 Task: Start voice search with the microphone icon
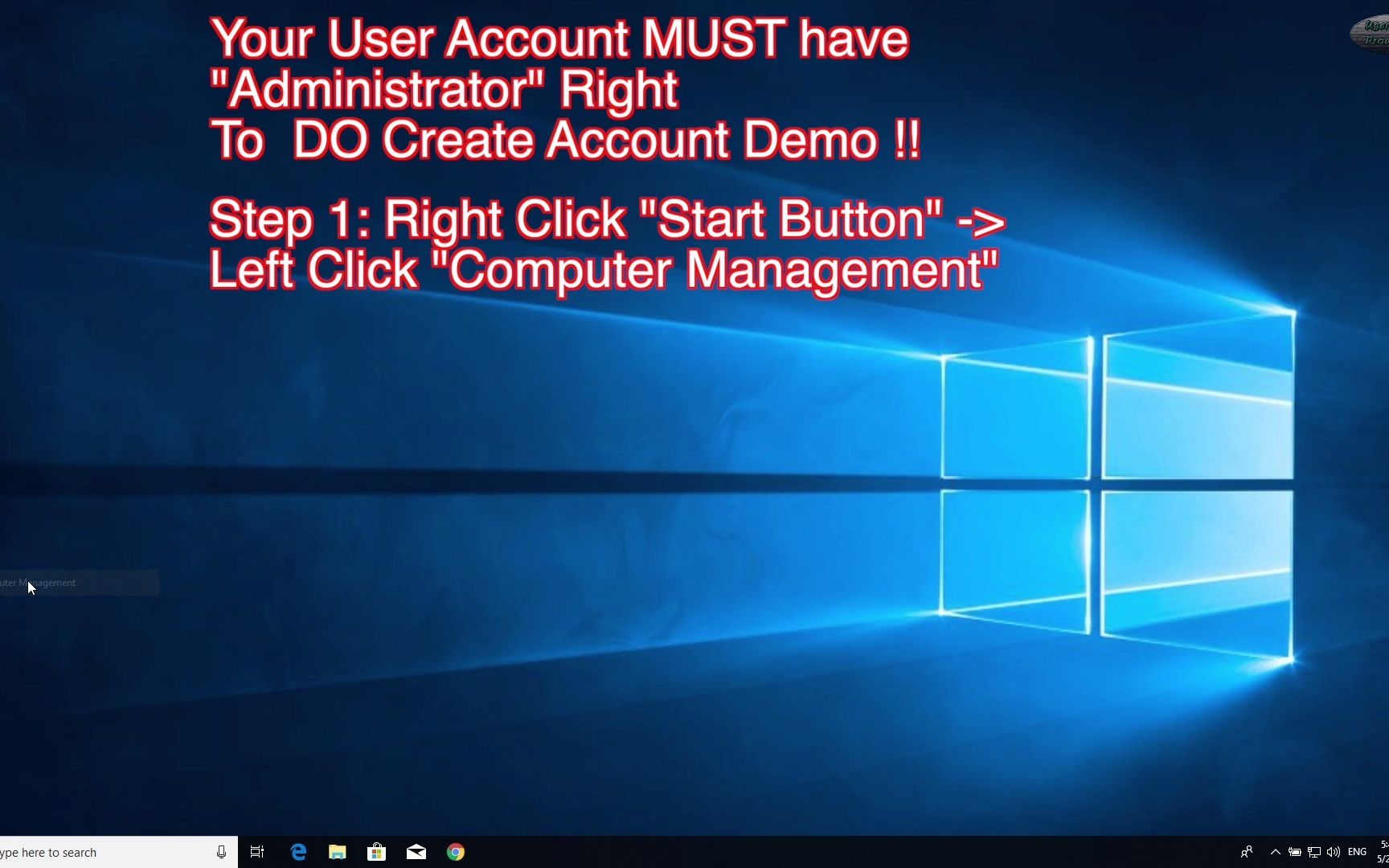(221, 852)
